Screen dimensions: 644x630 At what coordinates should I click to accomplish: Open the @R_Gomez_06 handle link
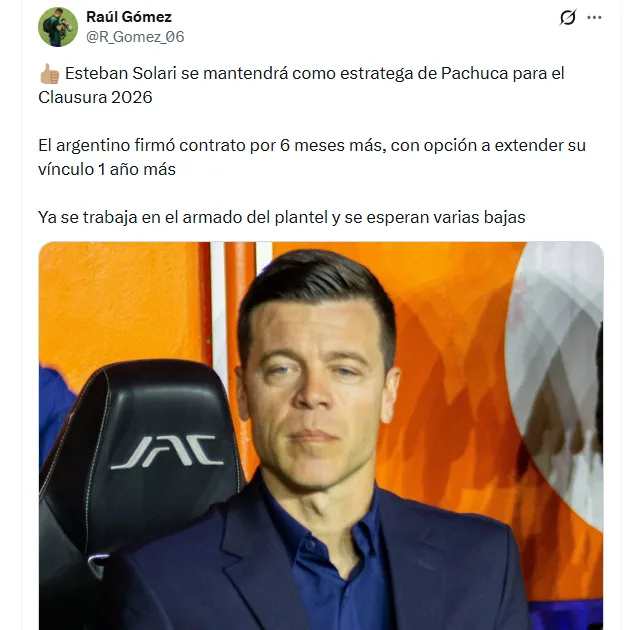click(x=135, y=37)
